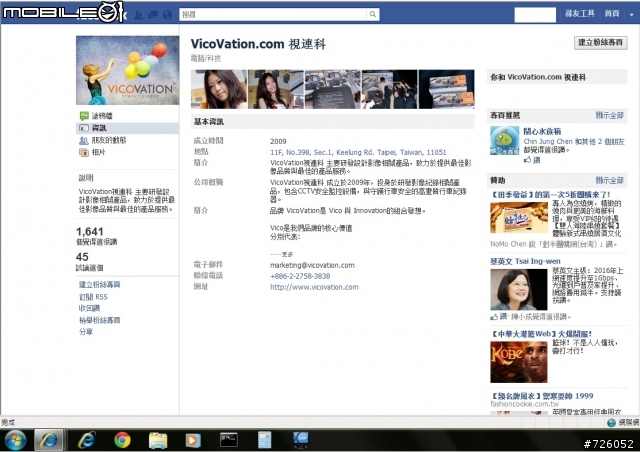Click the Kobe basketball ad image
Screen dimensions: 640x452
click(x=519, y=362)
